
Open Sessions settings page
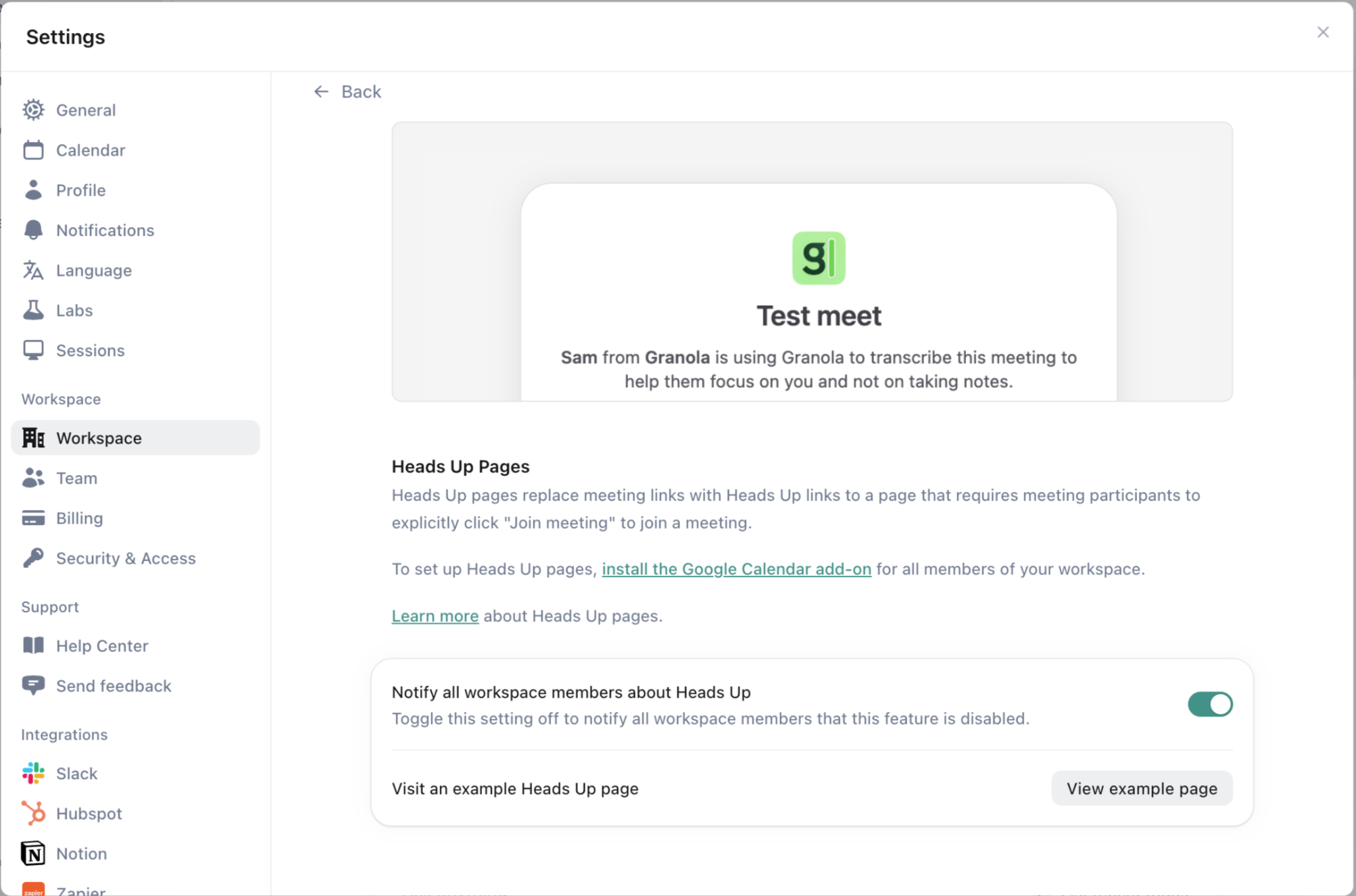[x=90, y=350]
